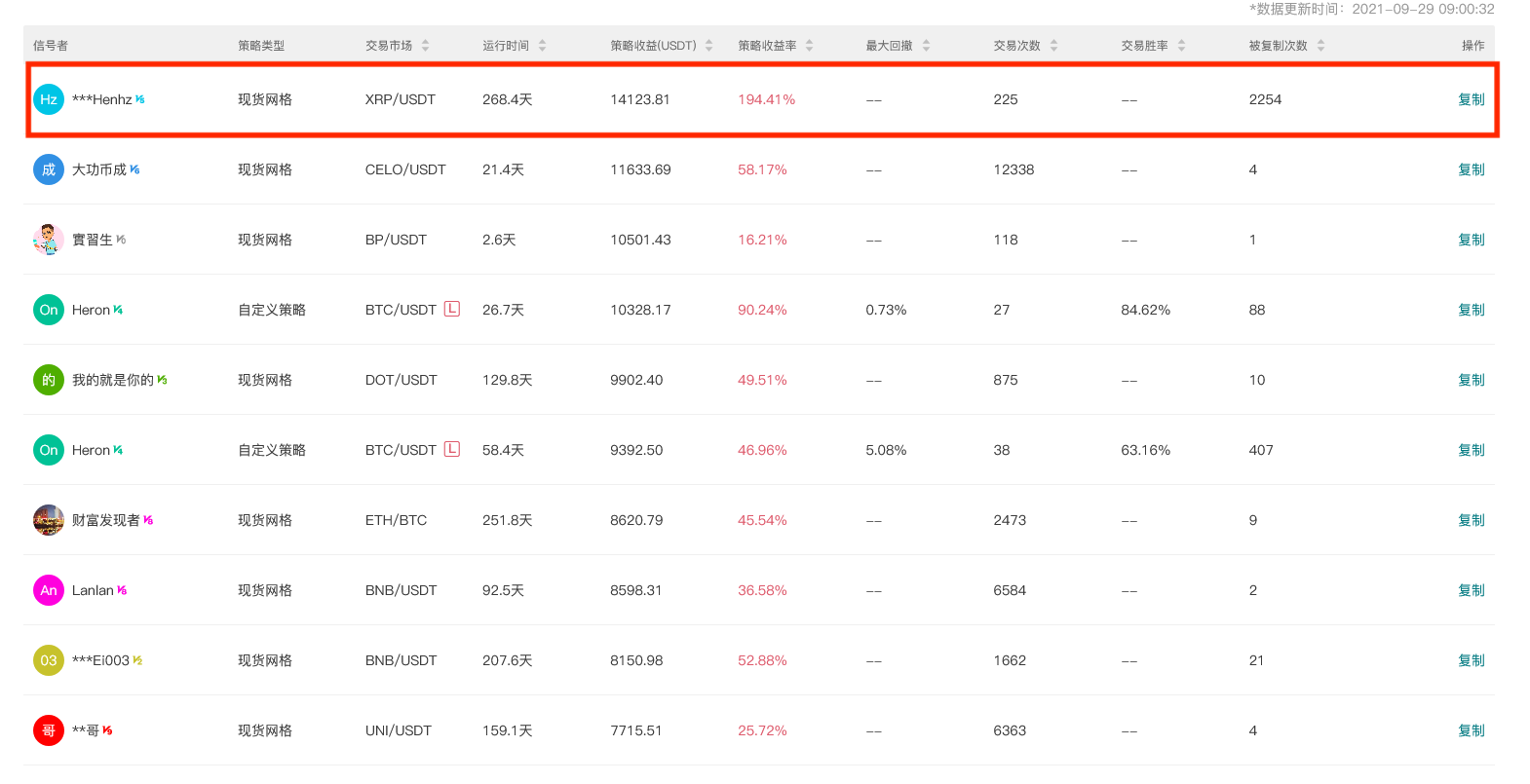Click the 84.62% win rate value
Screen dimensions: 1530x784
[x=1146, y=310]
